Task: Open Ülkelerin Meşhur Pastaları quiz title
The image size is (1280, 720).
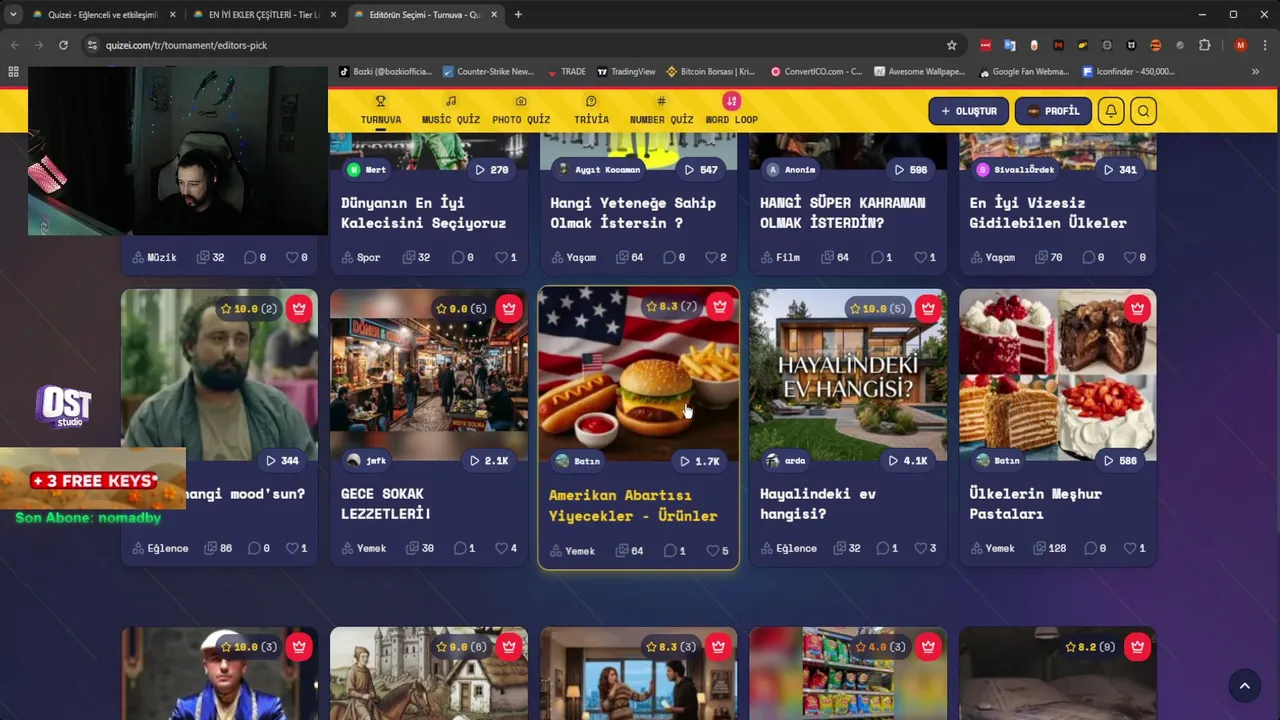Action: click(1035, 503)
